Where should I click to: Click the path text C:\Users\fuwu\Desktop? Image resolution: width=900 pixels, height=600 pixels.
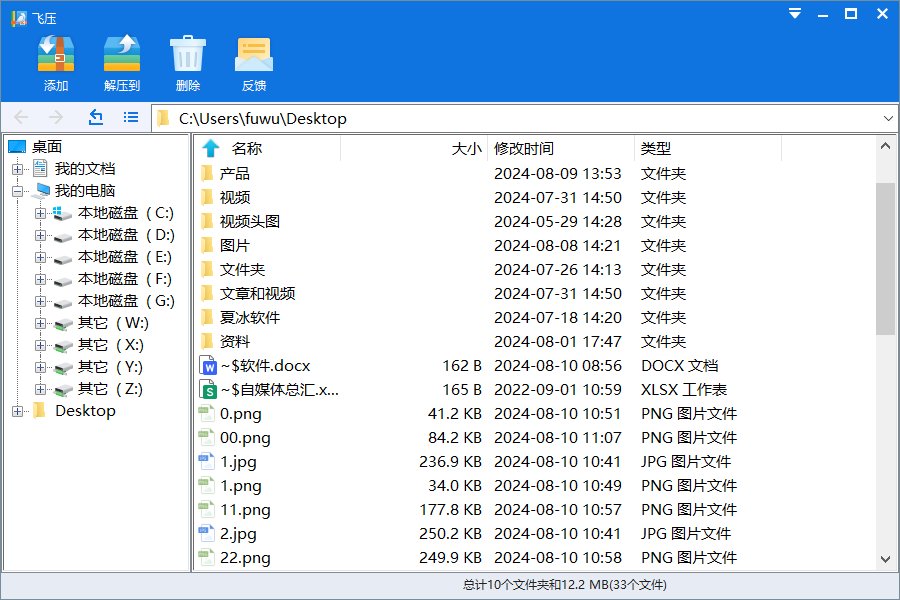tap(263, 118)
